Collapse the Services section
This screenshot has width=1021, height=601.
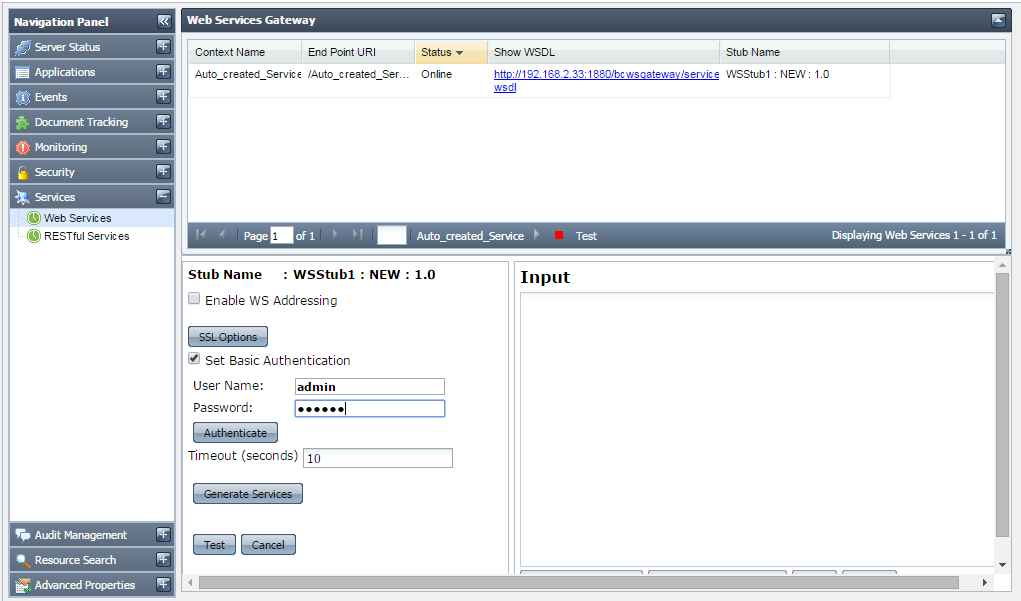tap(163, 197)
